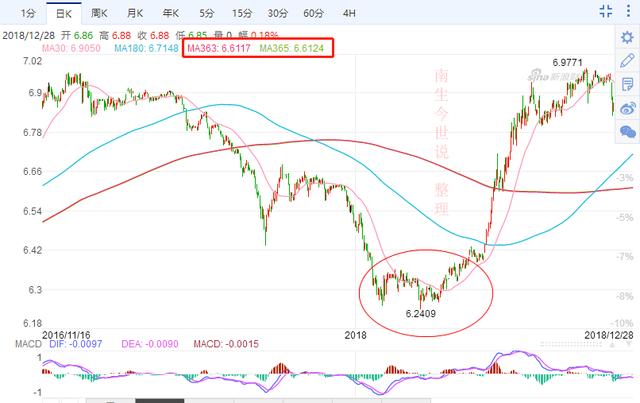Switch to 周K weekly chart
The height and width of the screenshot is (403, 640).
98,13
